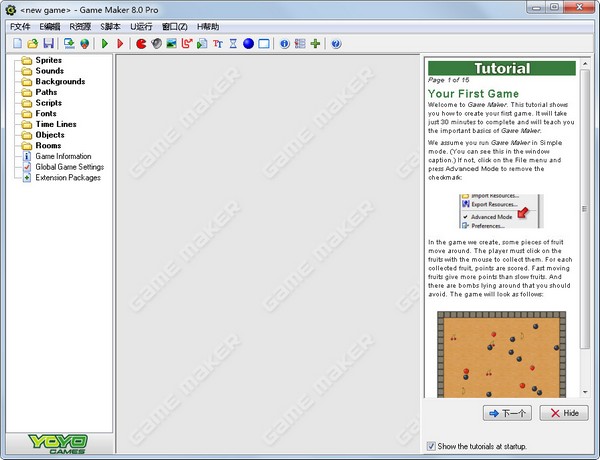Select the Objects resource folder
This screenshot has width=600, height=460.
pyautogui.click(x=50, y=135)
